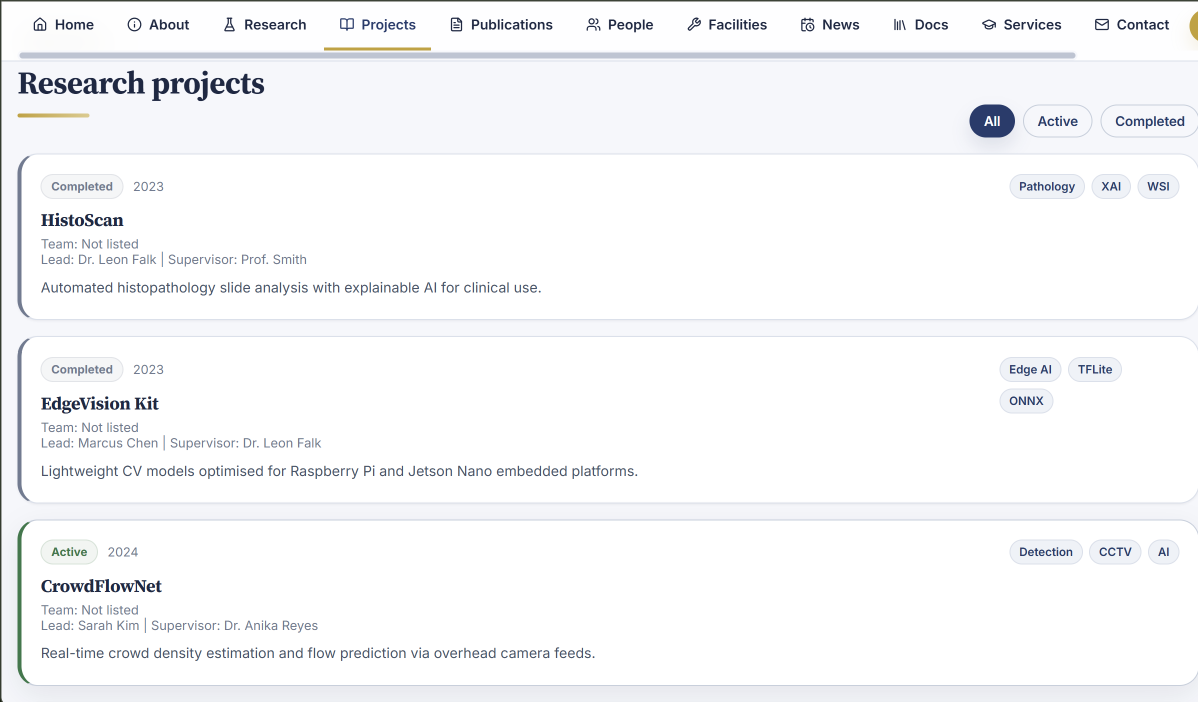1198x702 pixels.
Task: Click the Completed badge on HistoScan
Action: 82,186
